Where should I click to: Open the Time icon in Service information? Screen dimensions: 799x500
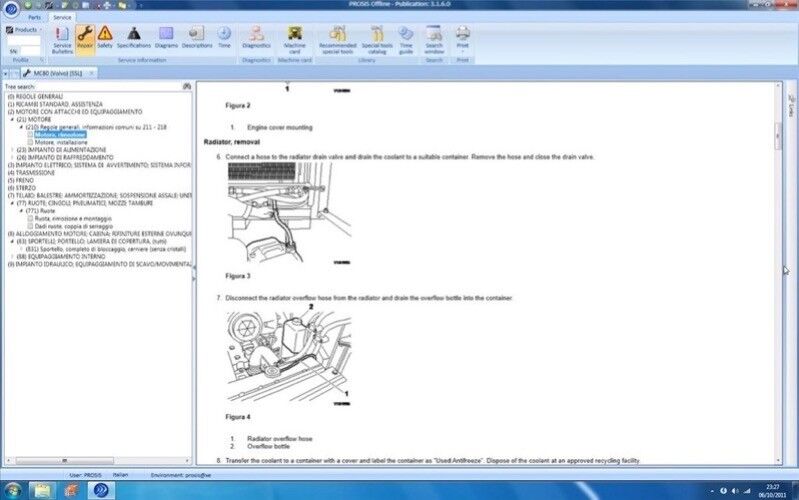(223, 38)
